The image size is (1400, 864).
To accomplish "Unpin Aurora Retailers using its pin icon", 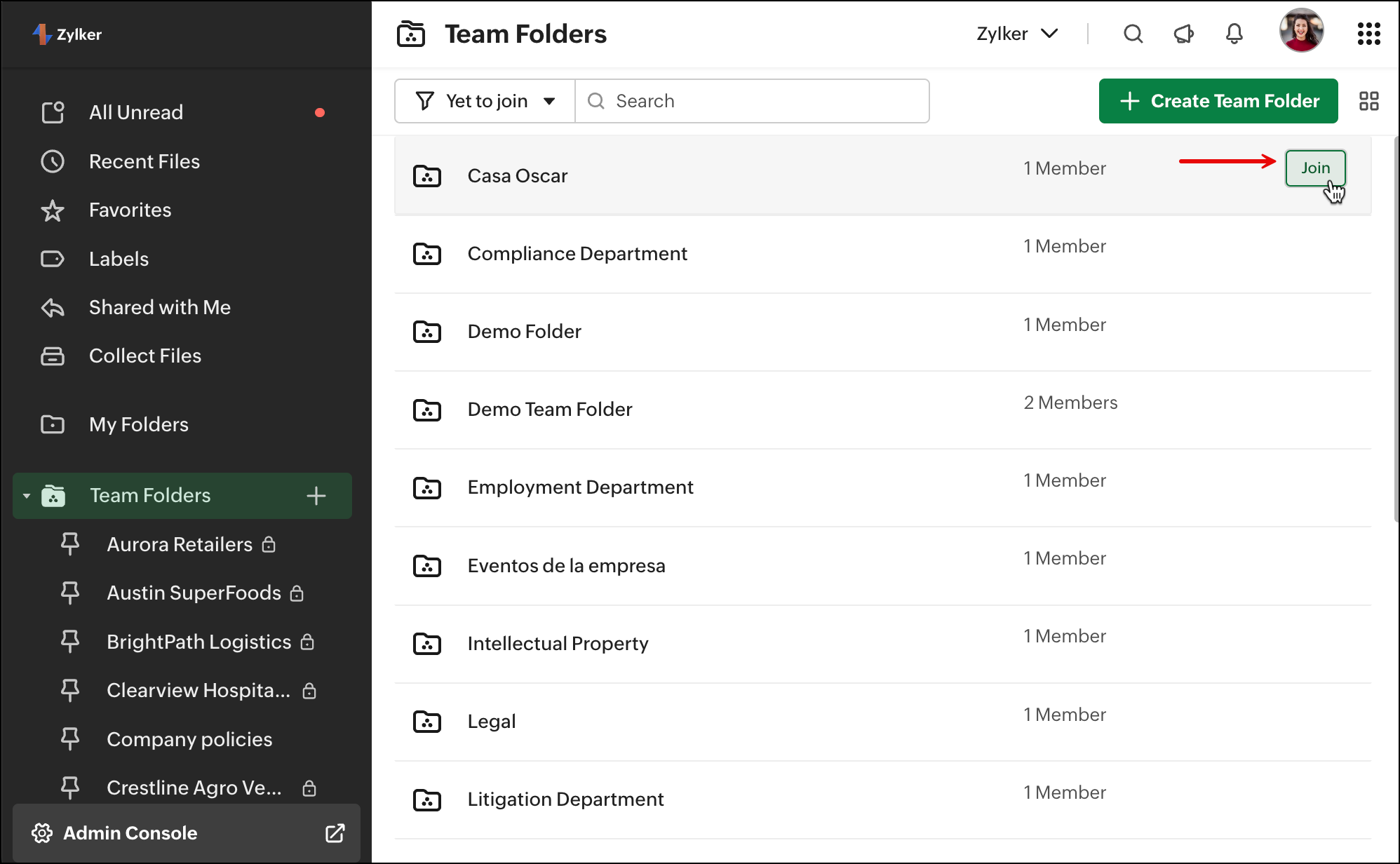I will 70,544.
